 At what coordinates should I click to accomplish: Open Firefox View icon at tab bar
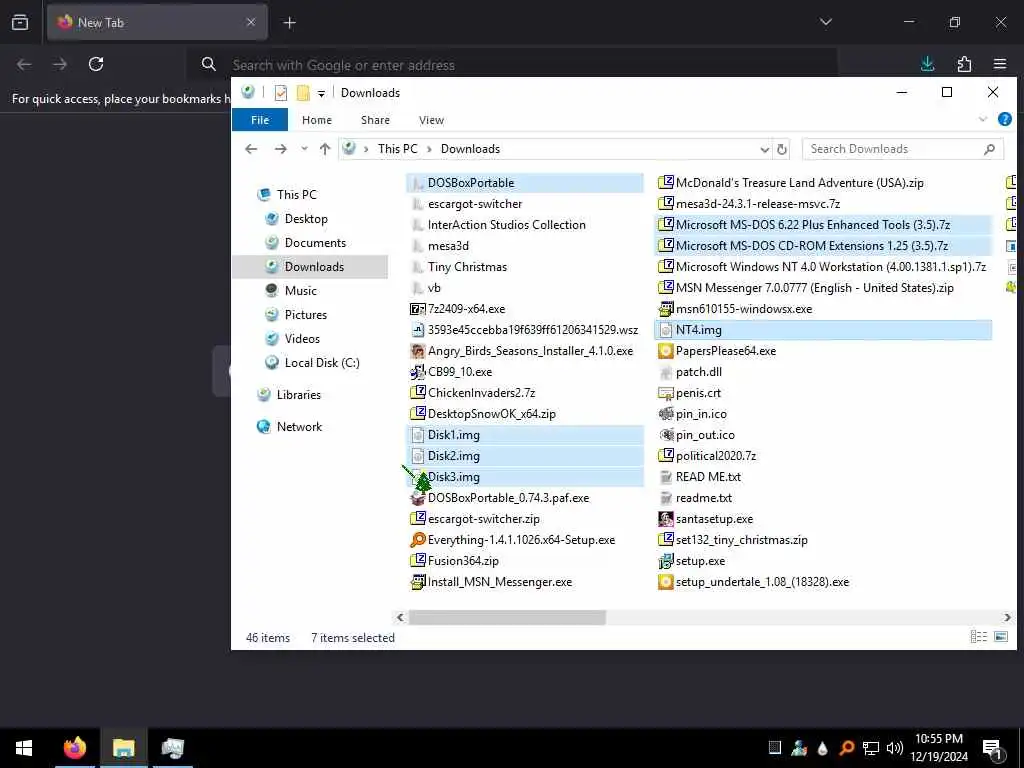(20, 22)
